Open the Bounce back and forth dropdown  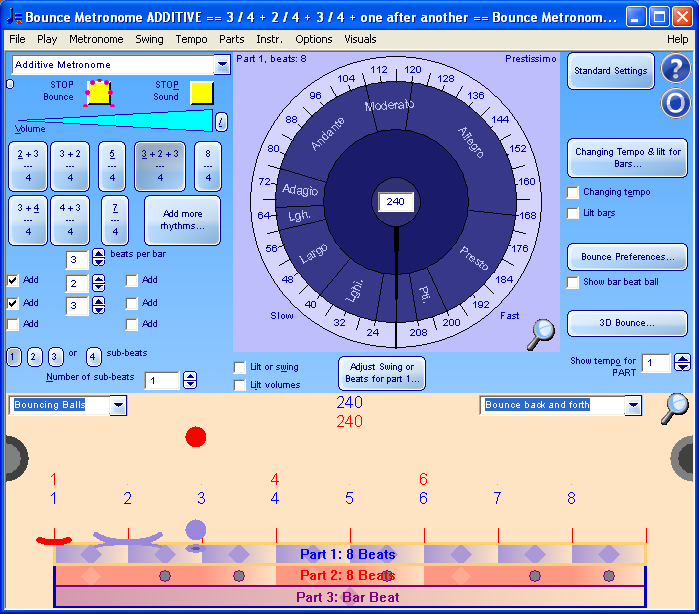(x=633, y=405)
